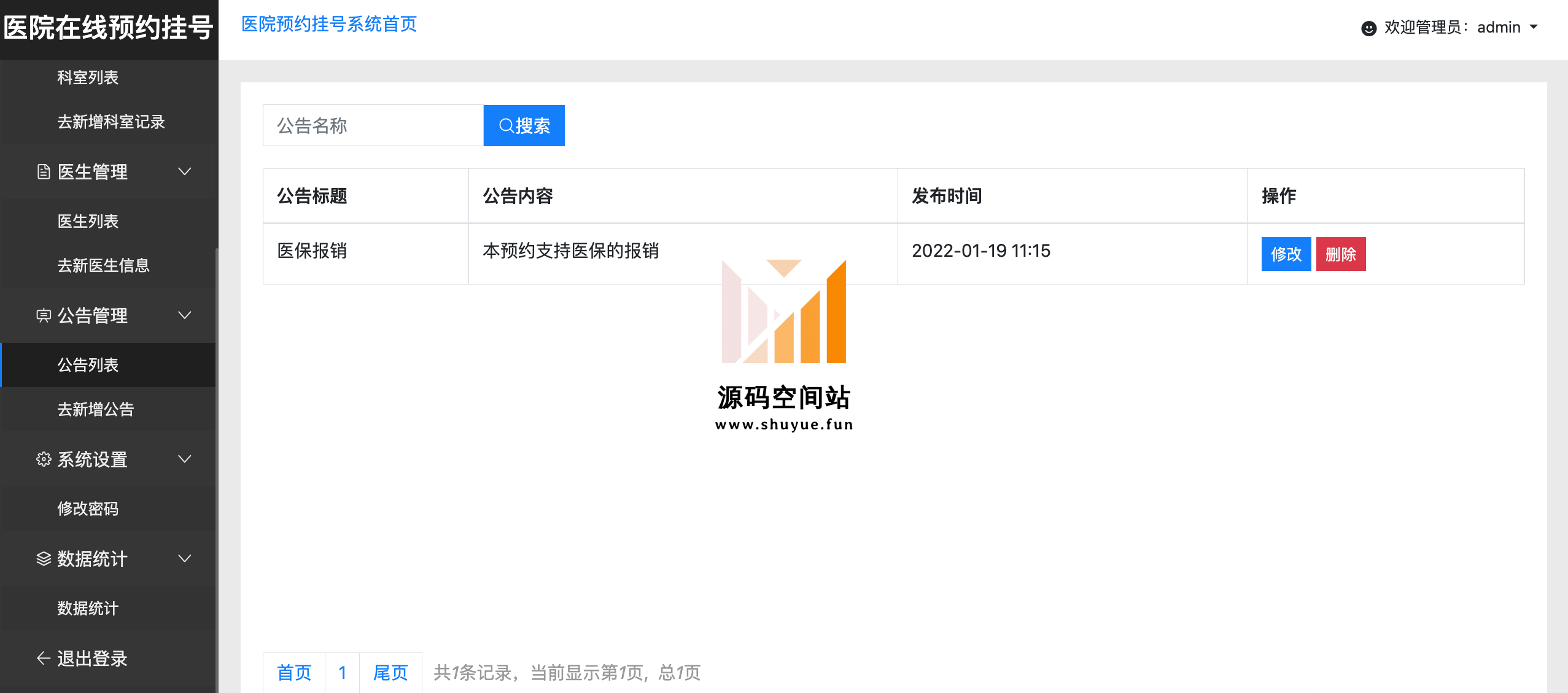The image size is (1568, 693).
Task: Click the 本预约支持医保的报销 content cell
Action: pos(683,253)
